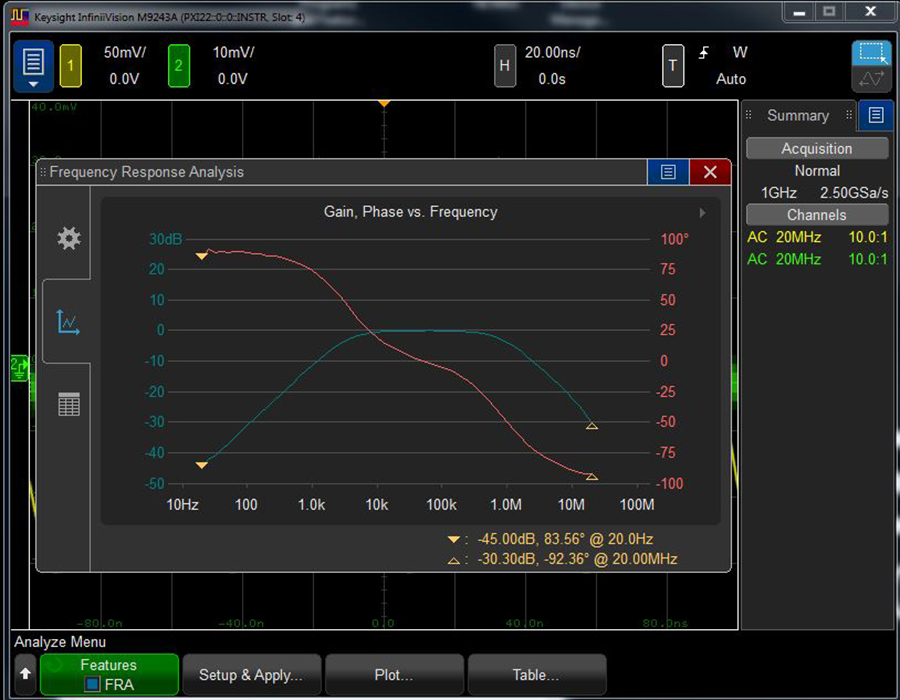
Task: Switch to the FRA chart view tab
Action: (x=68, y=322)
